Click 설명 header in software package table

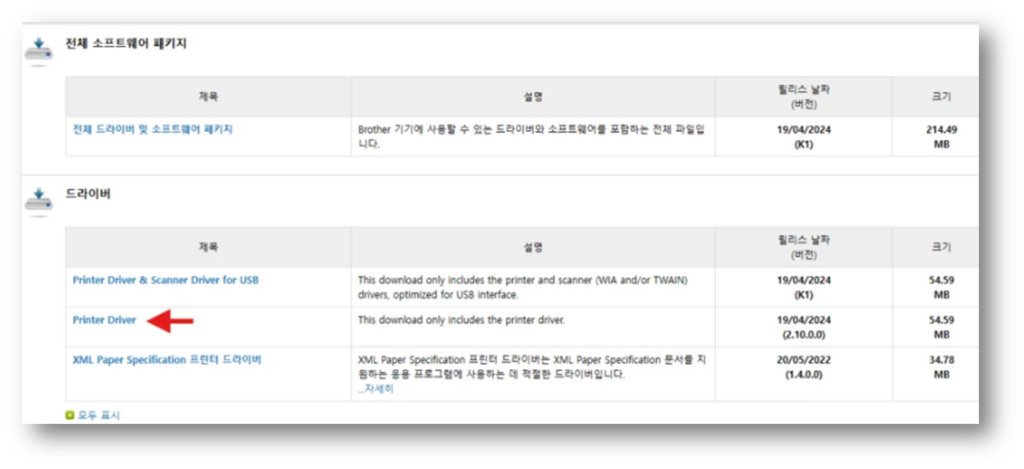533,97
